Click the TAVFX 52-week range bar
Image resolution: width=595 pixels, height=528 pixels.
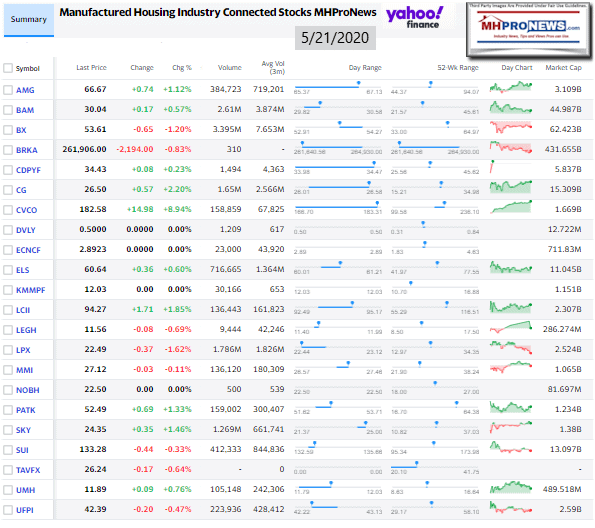(435, 467)
